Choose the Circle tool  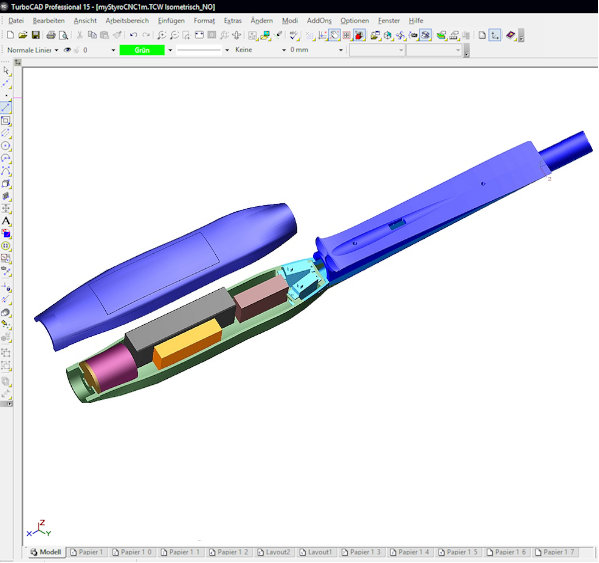click(x=6, y=146)
